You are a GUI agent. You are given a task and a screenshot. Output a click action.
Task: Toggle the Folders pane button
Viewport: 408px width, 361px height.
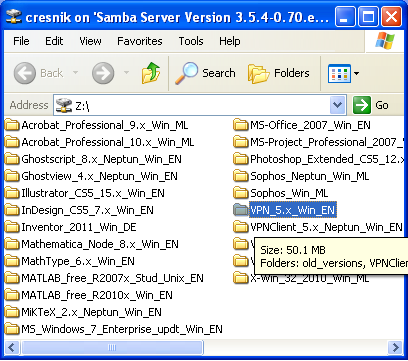click(279, 73)
